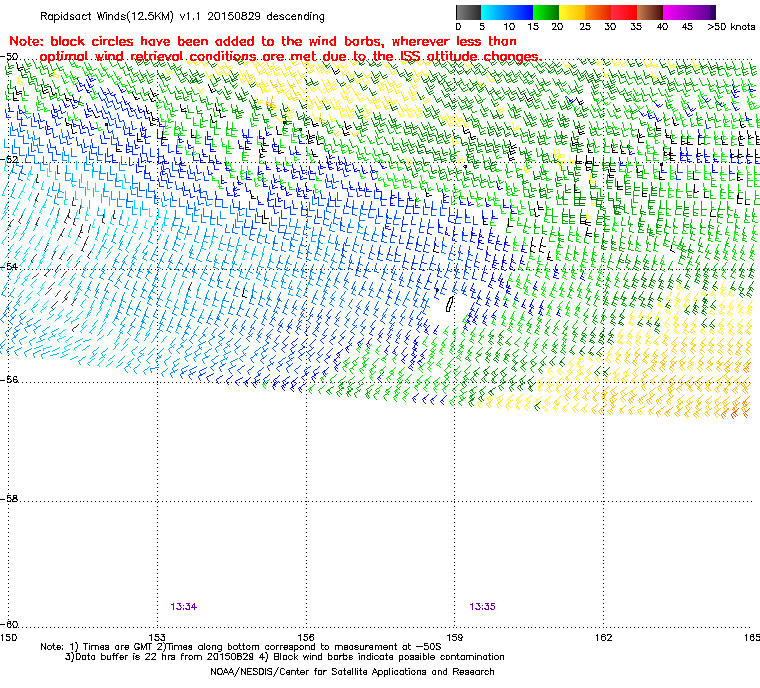This screenshot has height=688, width=760.
Task: Click the '10' legend scale label
Action: pyautogui.click(x=509, y=27)
